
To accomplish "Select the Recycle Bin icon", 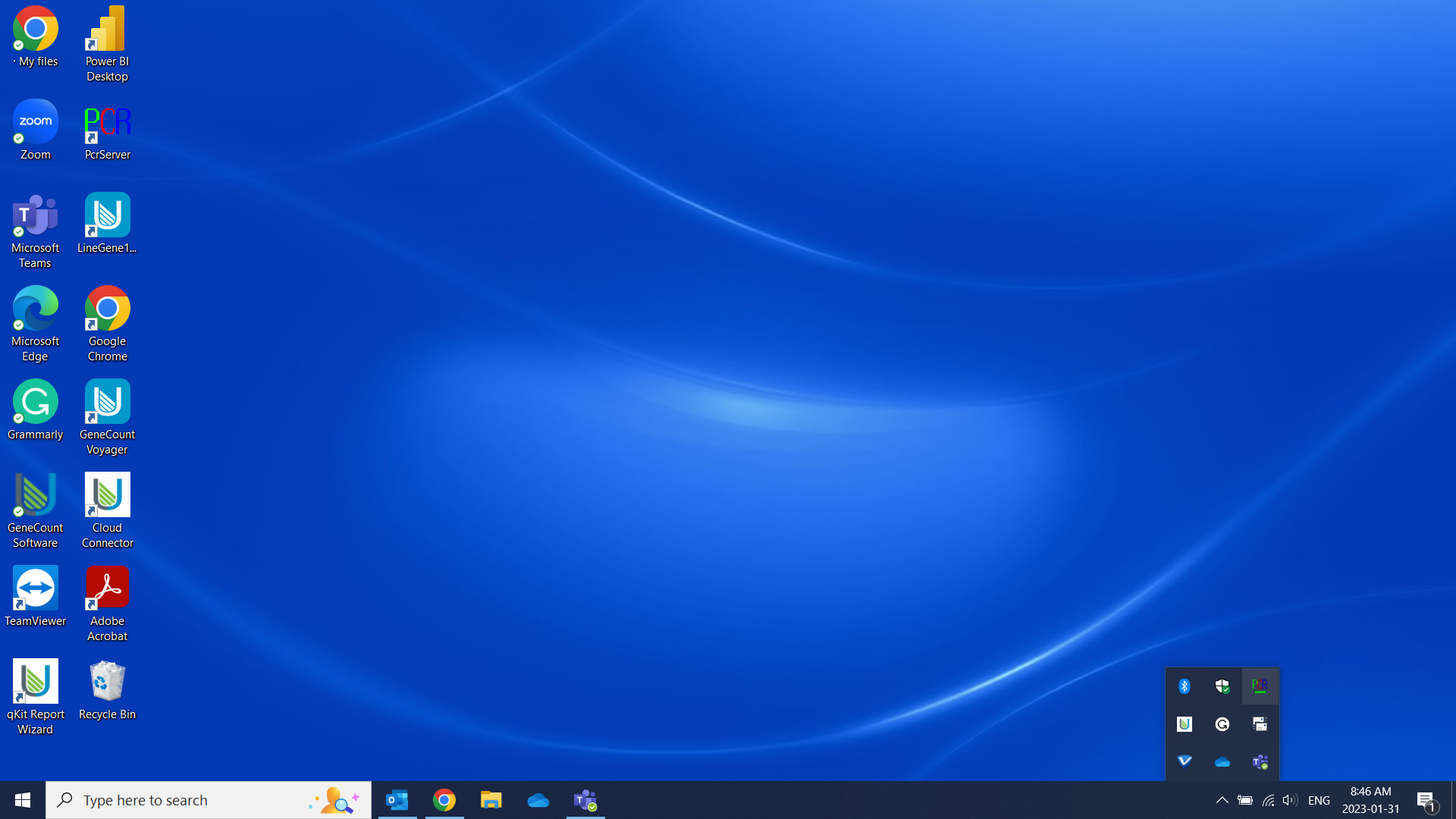I will pyautogui.click(x=107, y=689).
